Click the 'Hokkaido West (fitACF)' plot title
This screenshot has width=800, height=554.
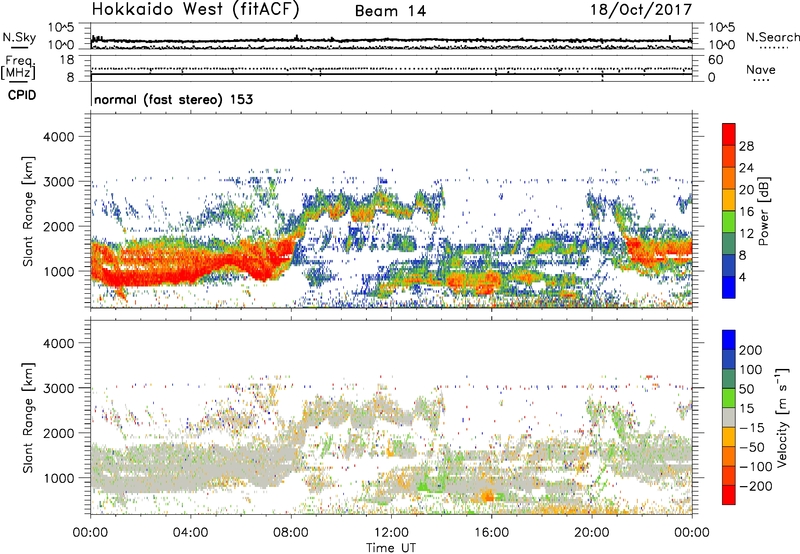point(195,10)
